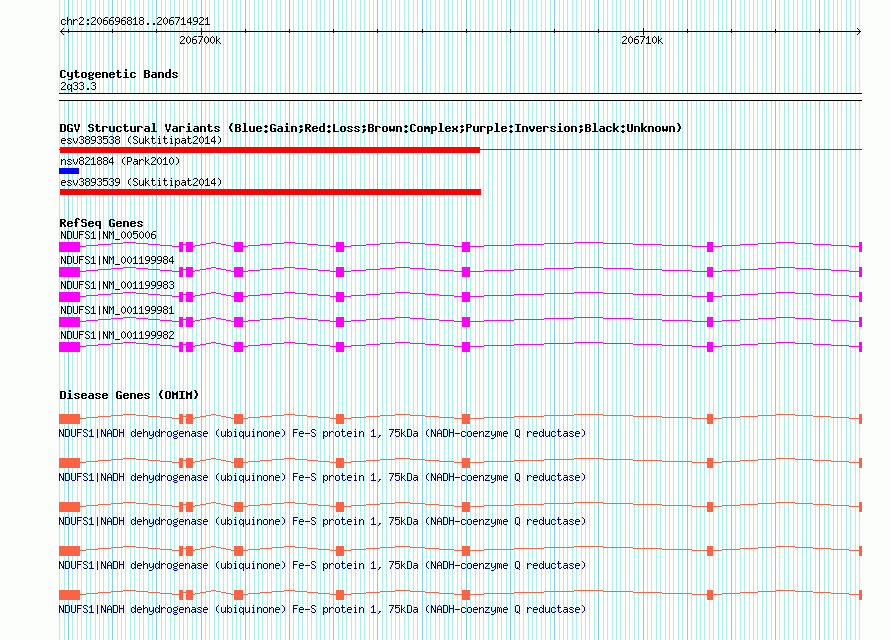The width and height of the screenshot is (890, 640).
Task: Click the NDUFS1|NM_005006 transcript label
Action: (108, 235)
